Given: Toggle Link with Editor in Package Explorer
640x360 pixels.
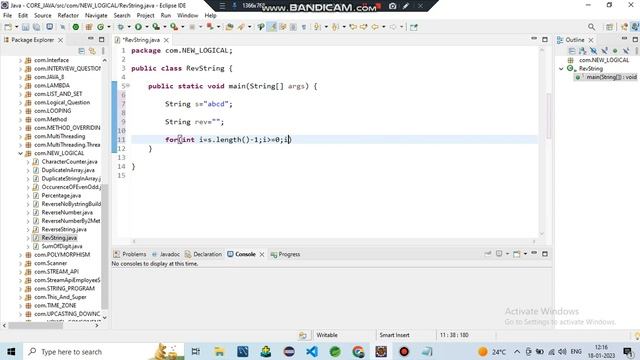Looking at the screenshot, I should [x=92, y=51].
